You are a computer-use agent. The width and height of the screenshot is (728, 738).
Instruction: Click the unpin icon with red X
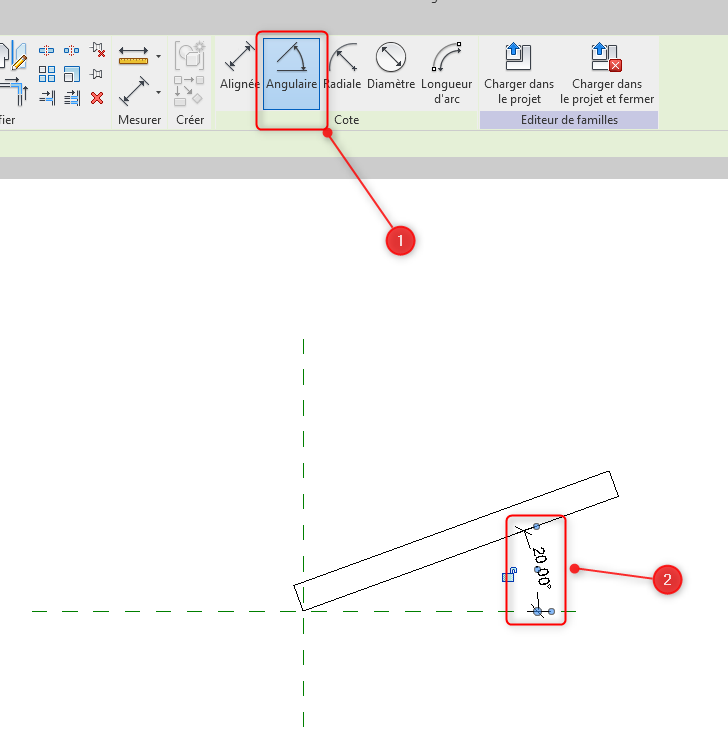coord(97,50)
